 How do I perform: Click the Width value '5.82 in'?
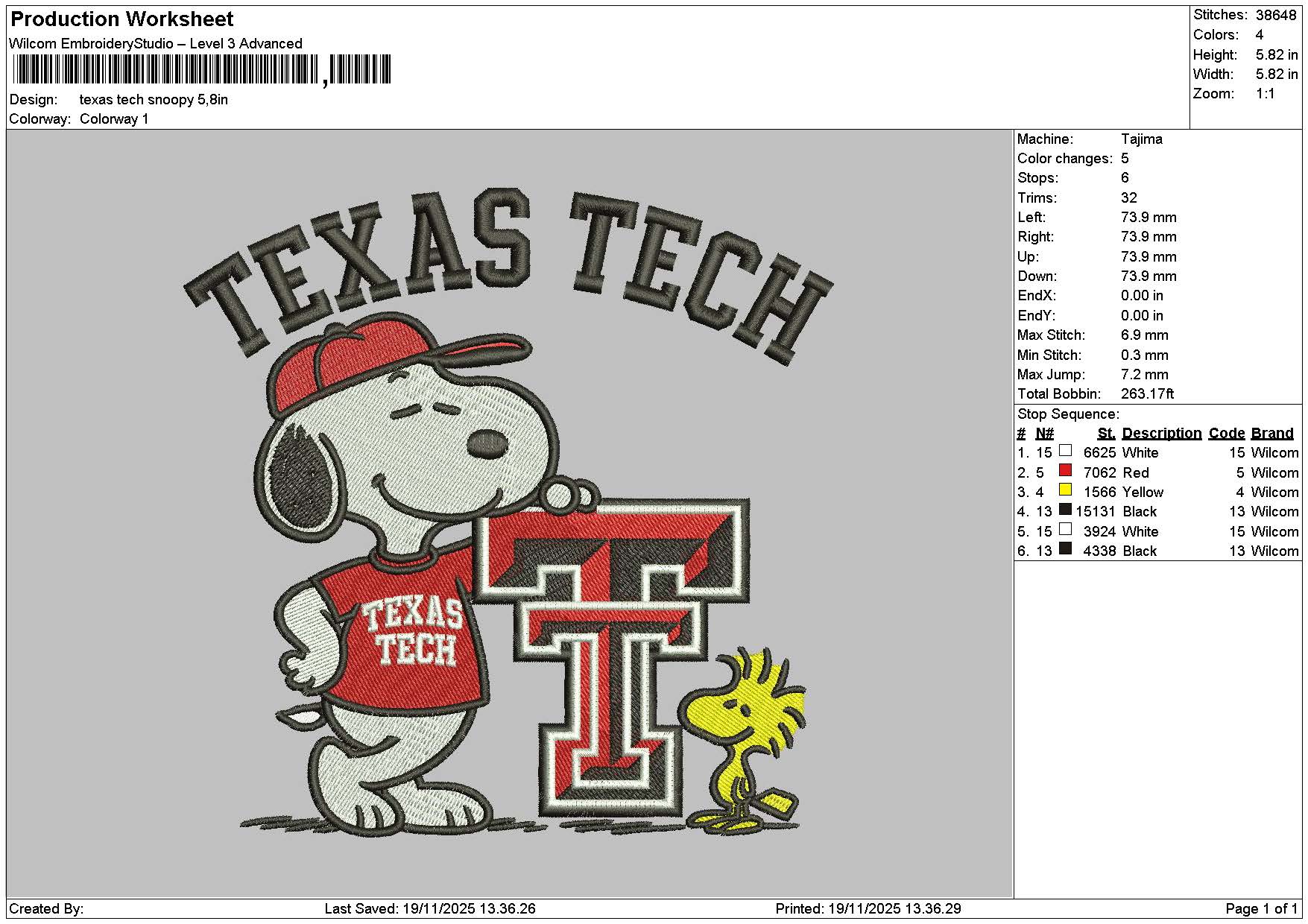pos(1277,74)
